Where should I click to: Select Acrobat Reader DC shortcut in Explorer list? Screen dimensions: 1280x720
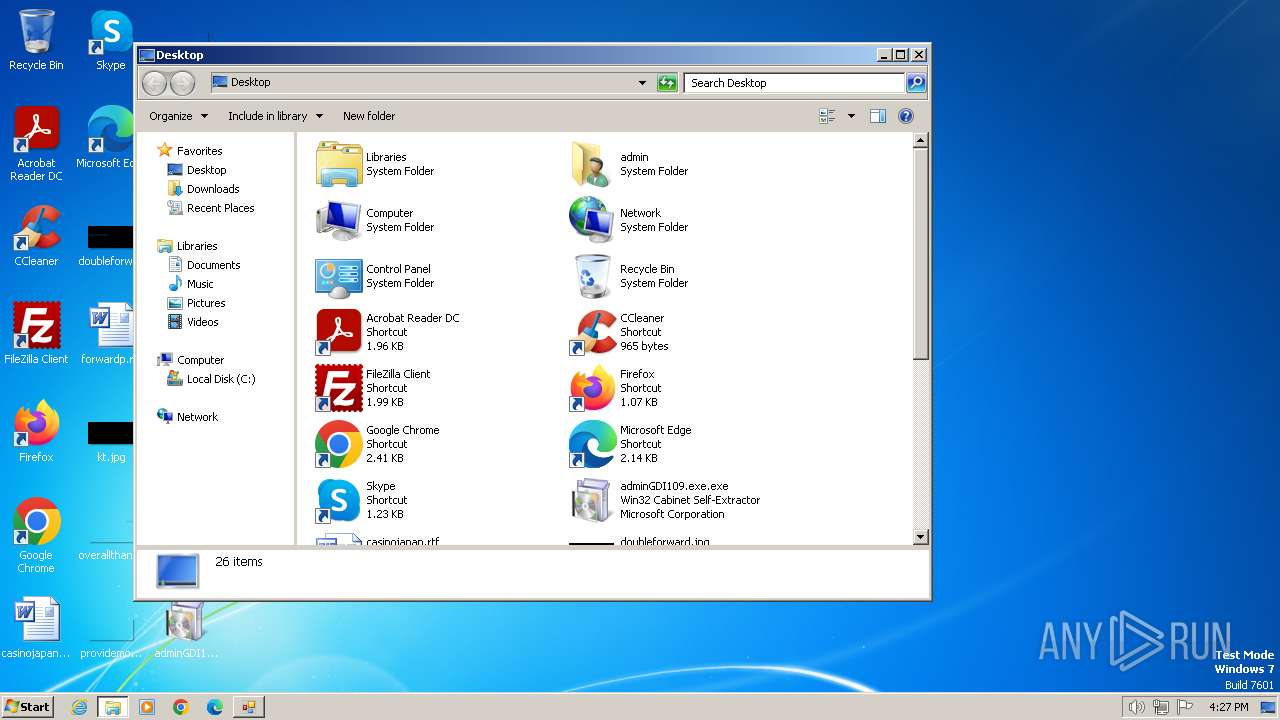click(339, 332)
